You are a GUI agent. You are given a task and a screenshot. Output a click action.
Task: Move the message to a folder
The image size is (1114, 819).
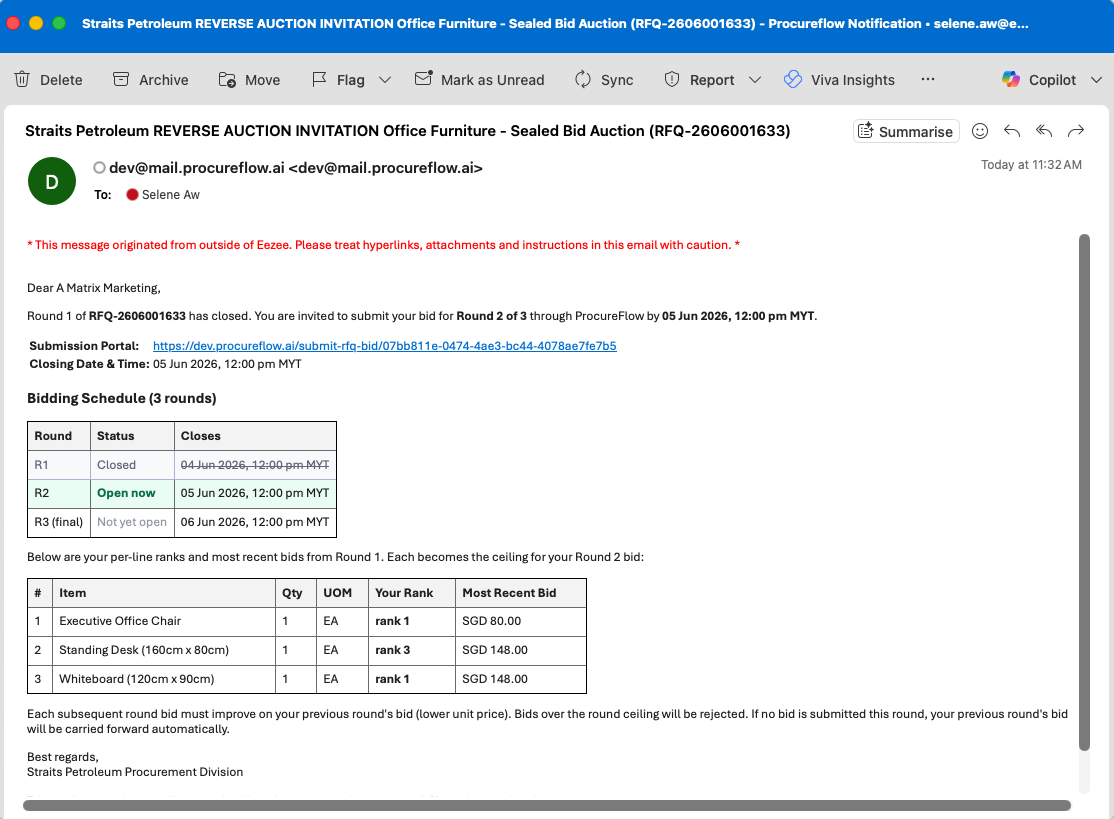(249, 80)
